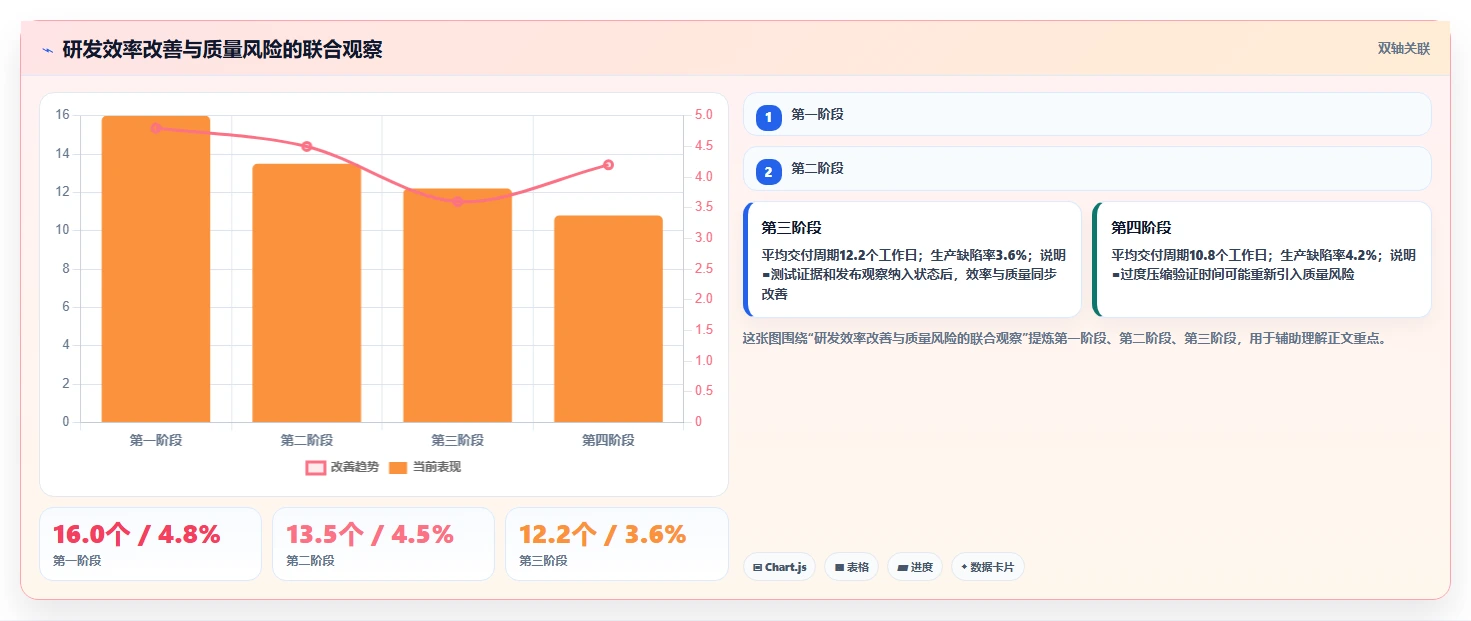Select the 表格 tag
The height and width of the screenshot is (621, 1471).
pyautogui.click(x=851, y=567)
